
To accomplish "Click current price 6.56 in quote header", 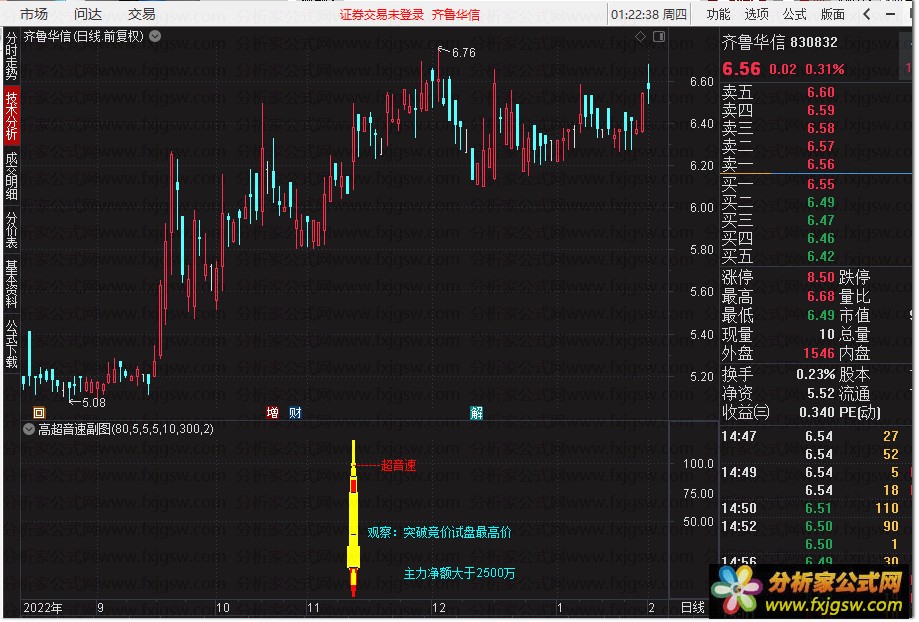I will tap(741, 69).
